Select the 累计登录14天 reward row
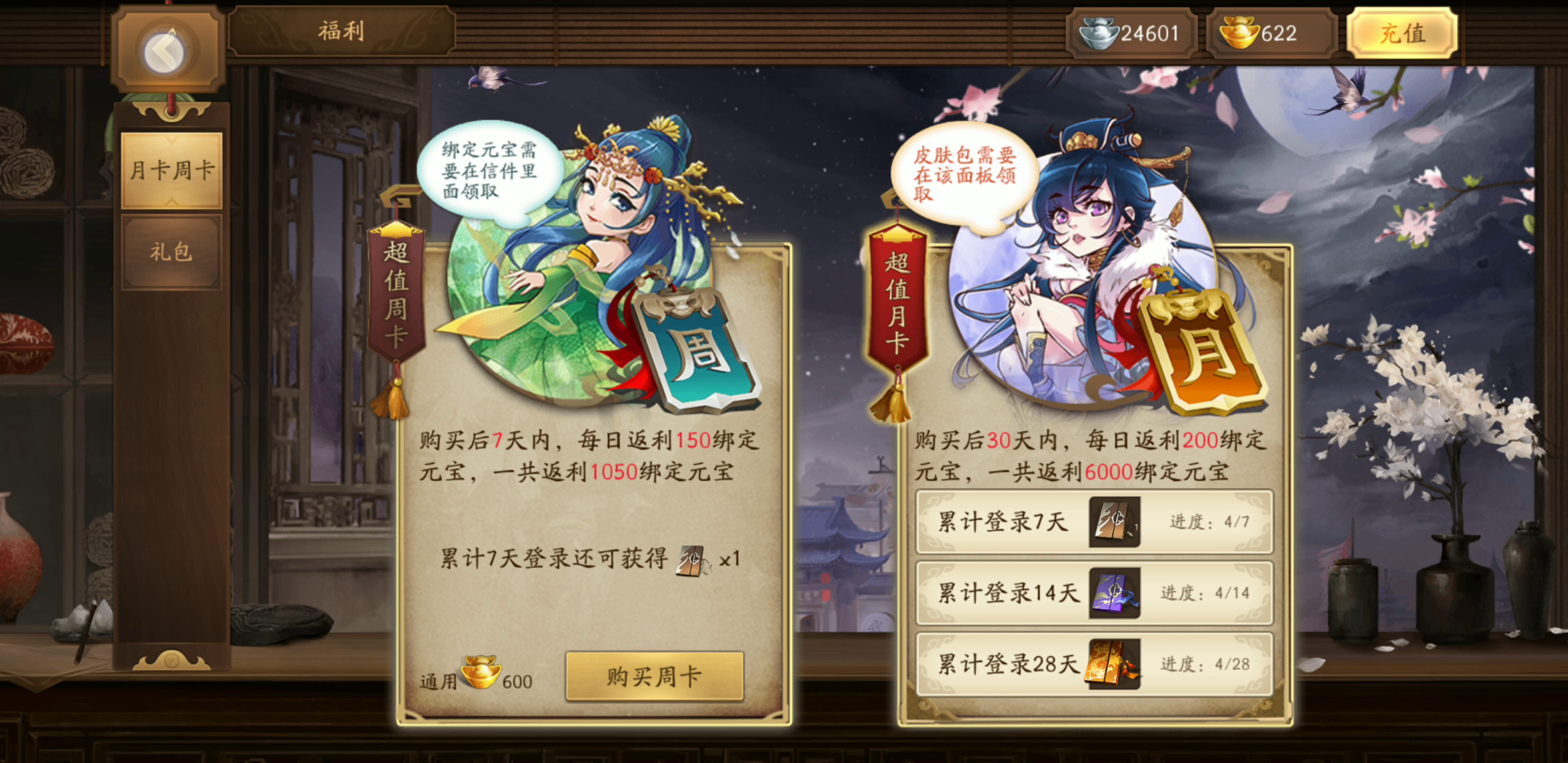 pos(1094,592)
